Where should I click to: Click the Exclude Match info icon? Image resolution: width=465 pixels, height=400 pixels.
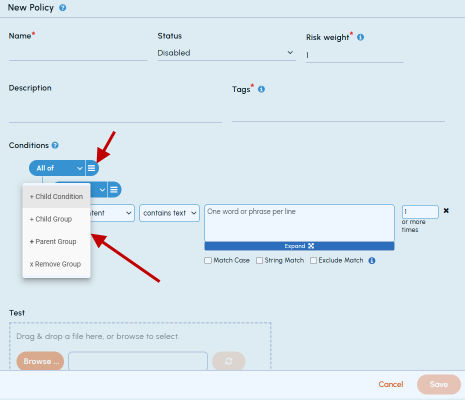coord(372,261)
